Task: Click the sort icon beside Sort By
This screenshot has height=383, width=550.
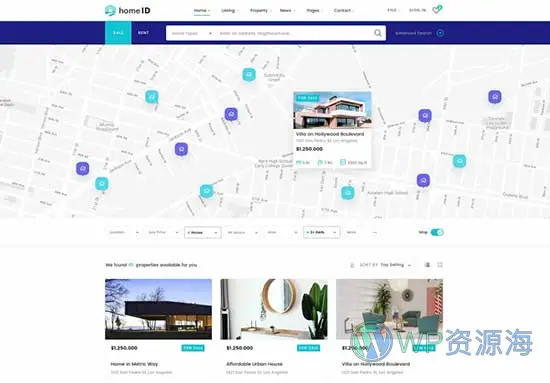Action: coord(353,265)
